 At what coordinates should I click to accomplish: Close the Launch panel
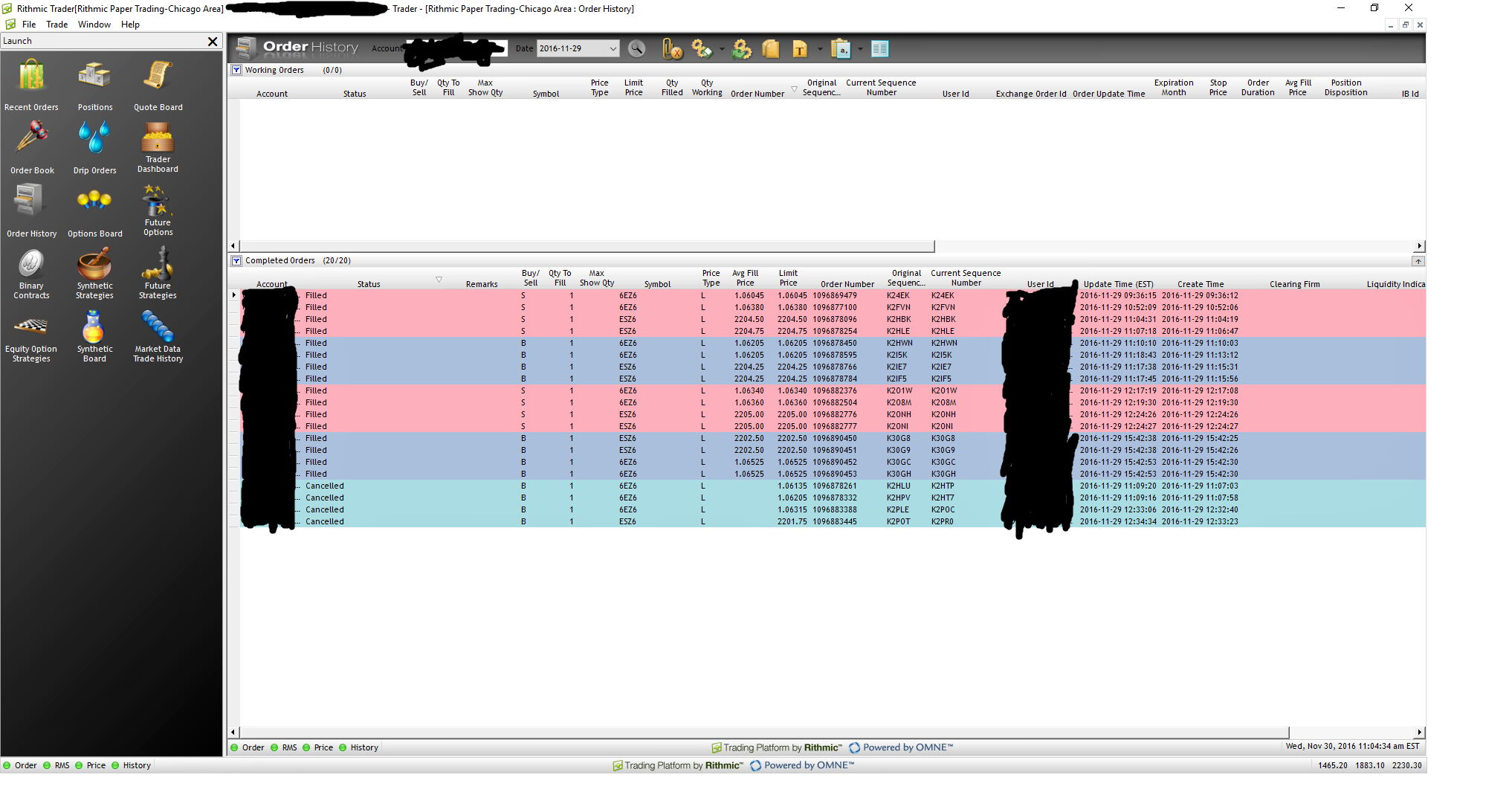click(213, 42)
